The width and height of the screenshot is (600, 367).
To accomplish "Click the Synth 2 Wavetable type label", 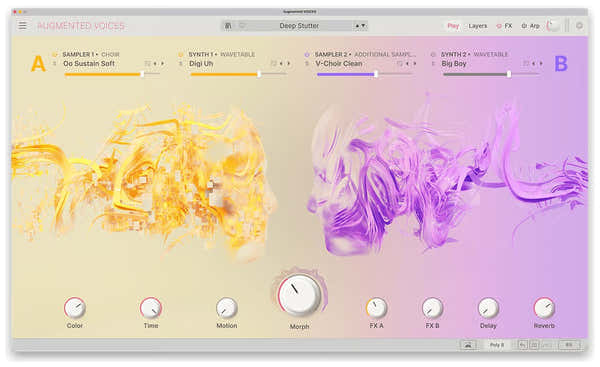I will 491,55.
